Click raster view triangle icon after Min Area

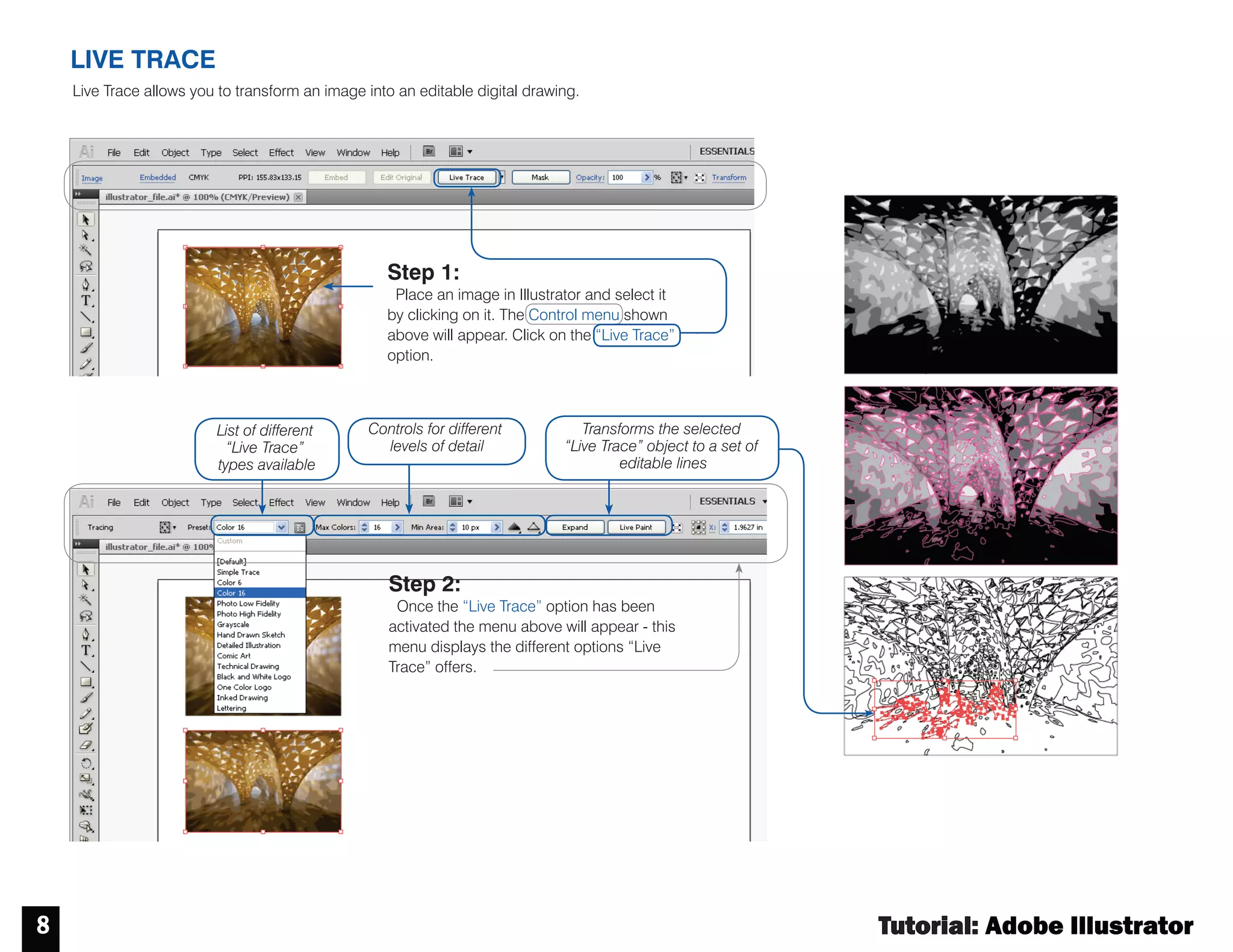(x=514, y=527)
